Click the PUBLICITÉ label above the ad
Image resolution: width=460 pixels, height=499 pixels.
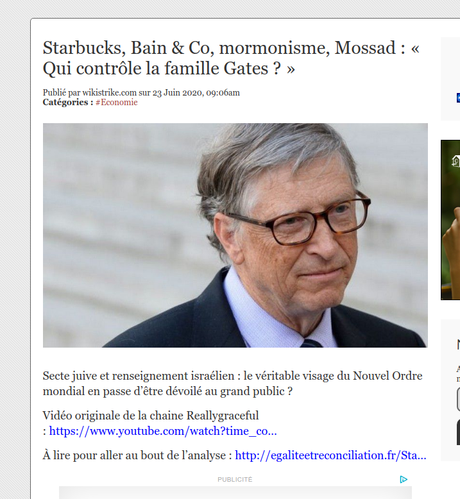click(x=235, y=479)
